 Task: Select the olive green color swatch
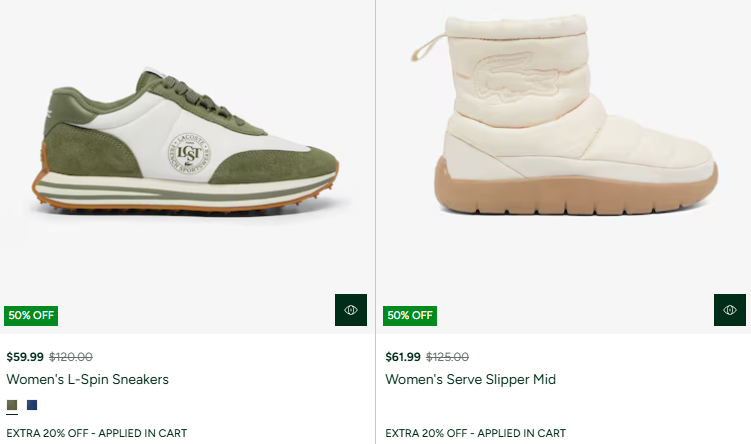[x=12, y=405]
